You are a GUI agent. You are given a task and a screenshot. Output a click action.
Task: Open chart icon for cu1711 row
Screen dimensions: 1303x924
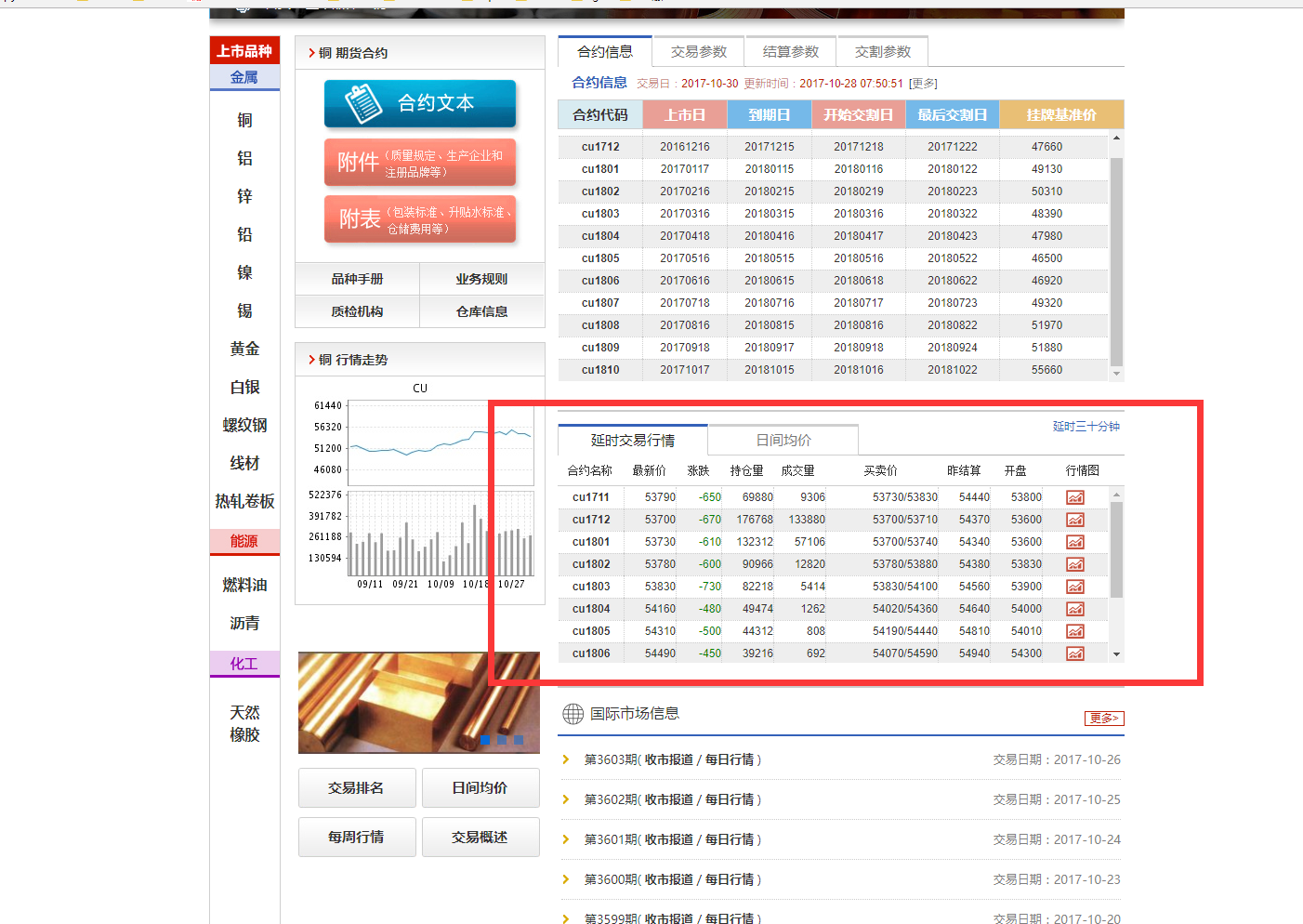[x=1074, y=497]
